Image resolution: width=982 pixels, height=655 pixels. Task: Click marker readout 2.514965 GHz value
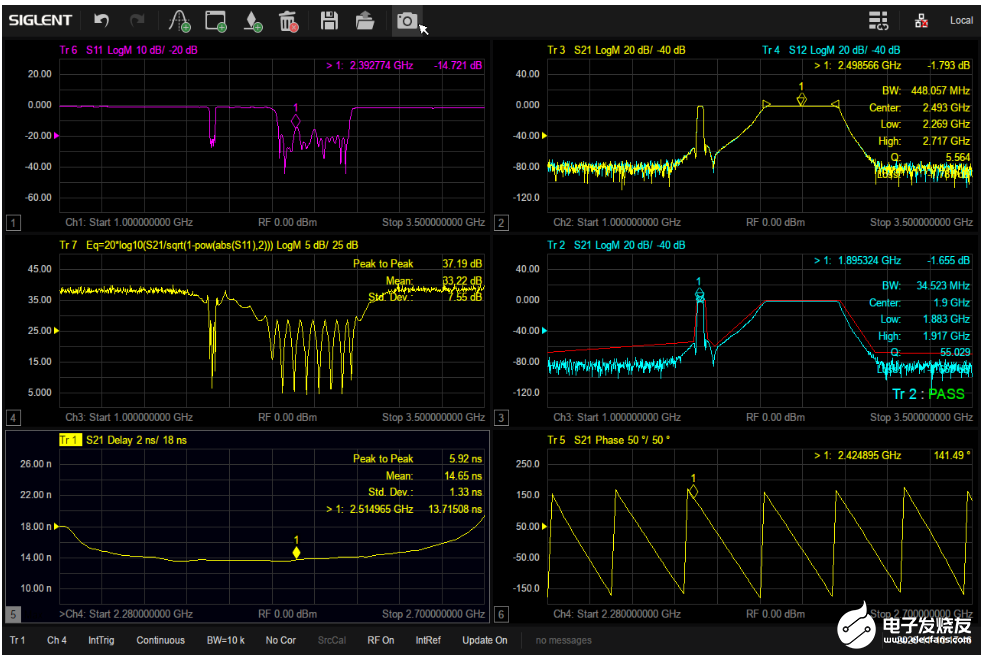[x=381, y=509]
